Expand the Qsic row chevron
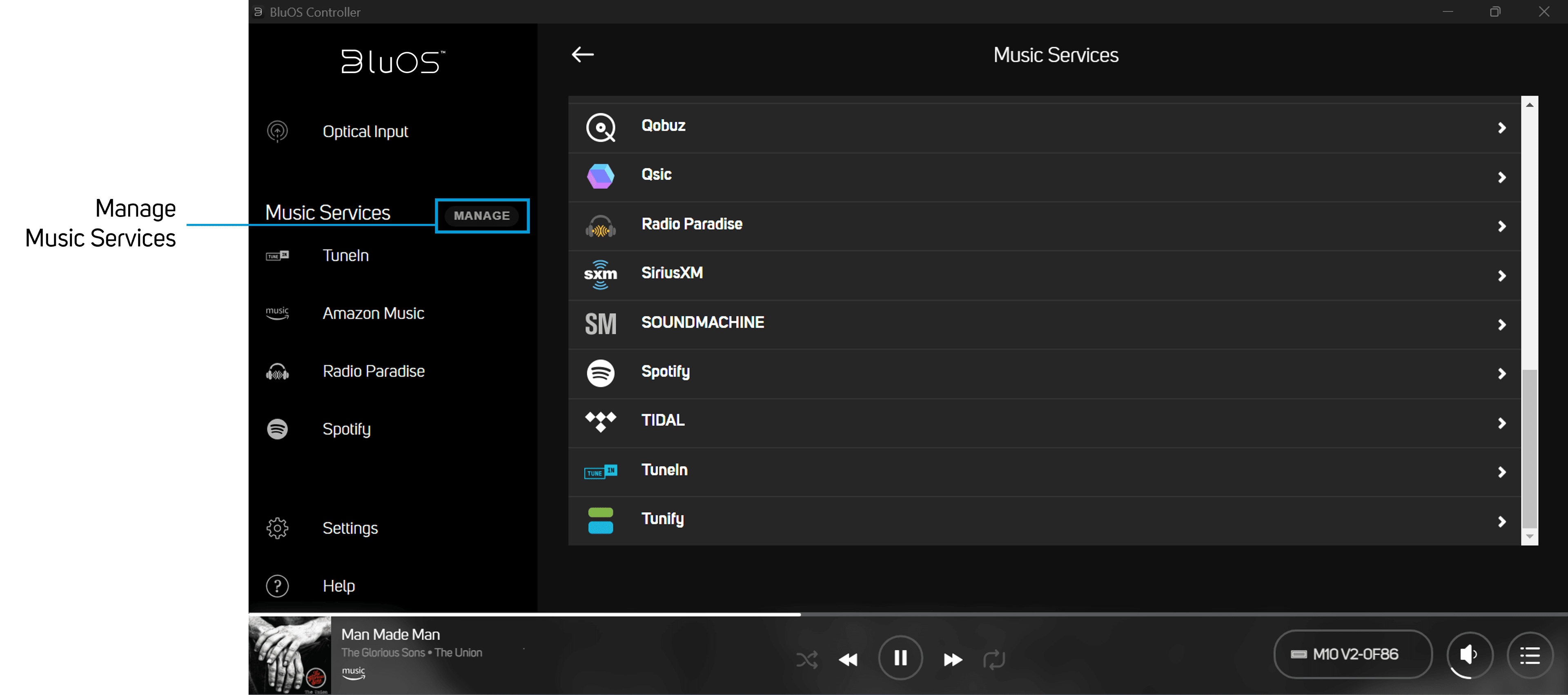 (x=1502, y=177)
